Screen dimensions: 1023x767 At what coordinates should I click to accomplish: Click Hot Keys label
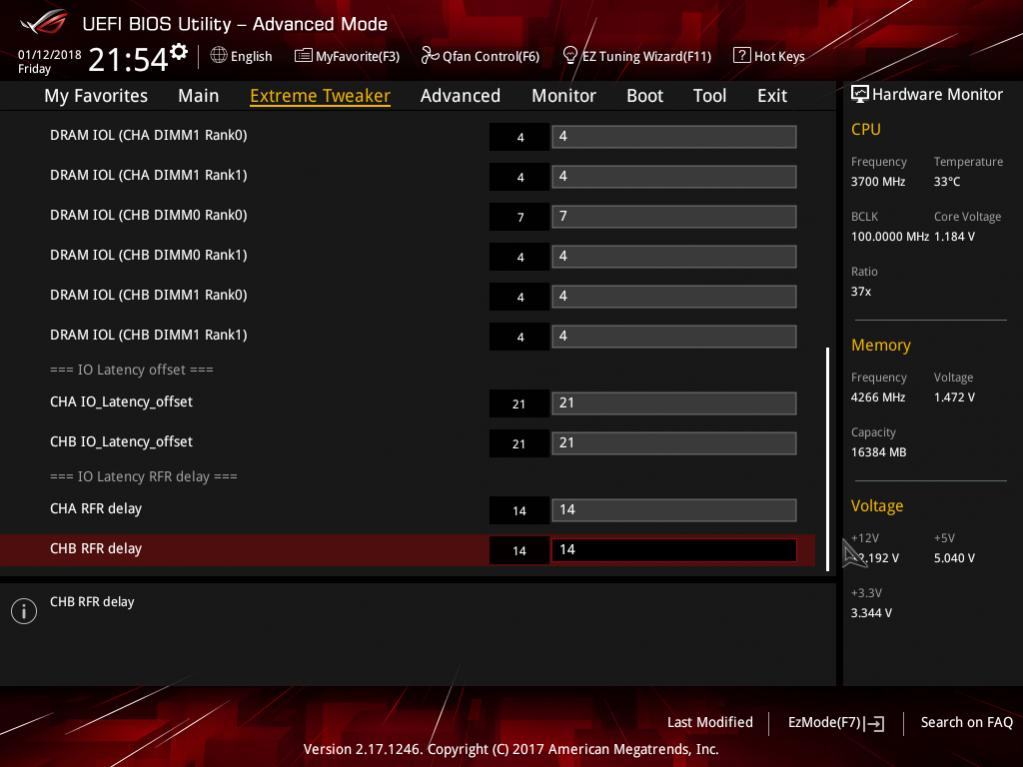779,57
